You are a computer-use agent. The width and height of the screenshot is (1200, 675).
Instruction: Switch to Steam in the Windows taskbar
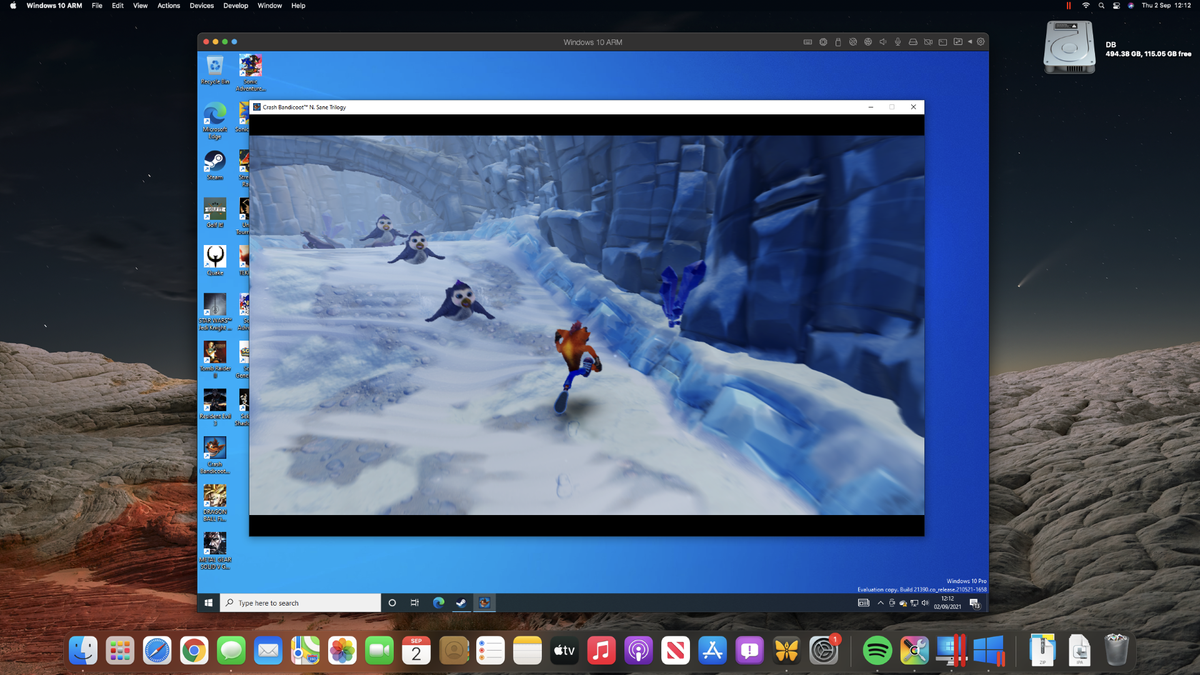[461, 603]
